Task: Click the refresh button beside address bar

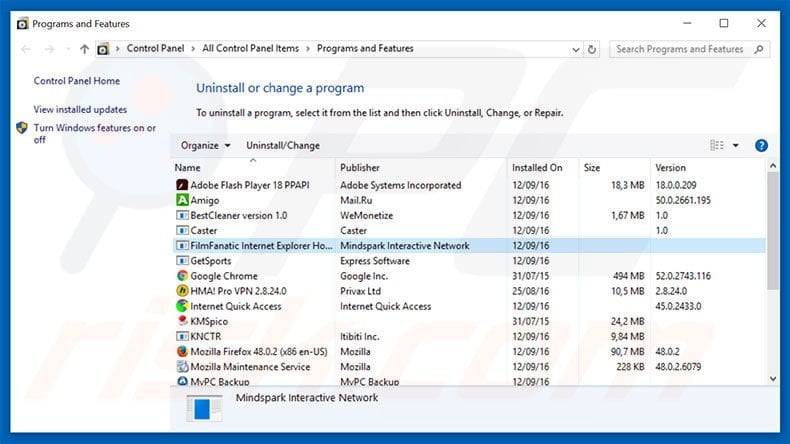Action: (x=592, y=49)
